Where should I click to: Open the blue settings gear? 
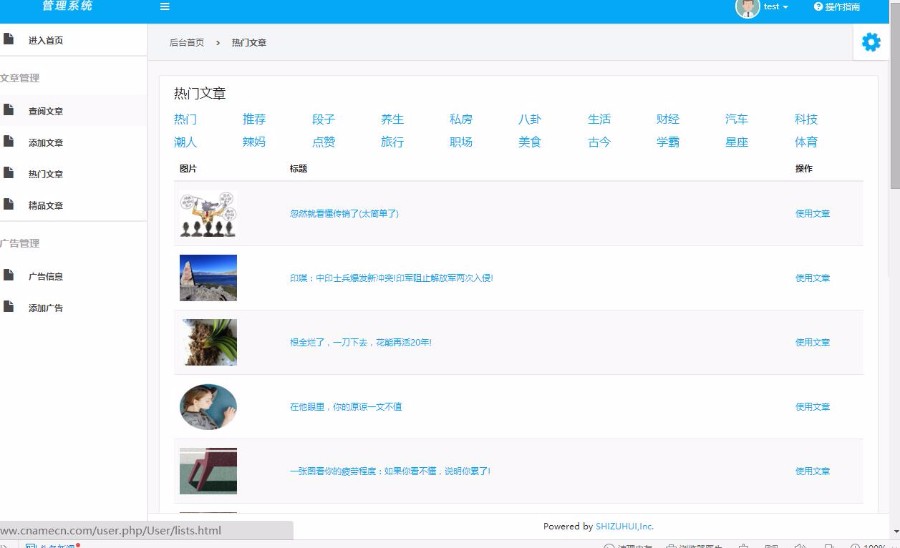pos(871,42)
